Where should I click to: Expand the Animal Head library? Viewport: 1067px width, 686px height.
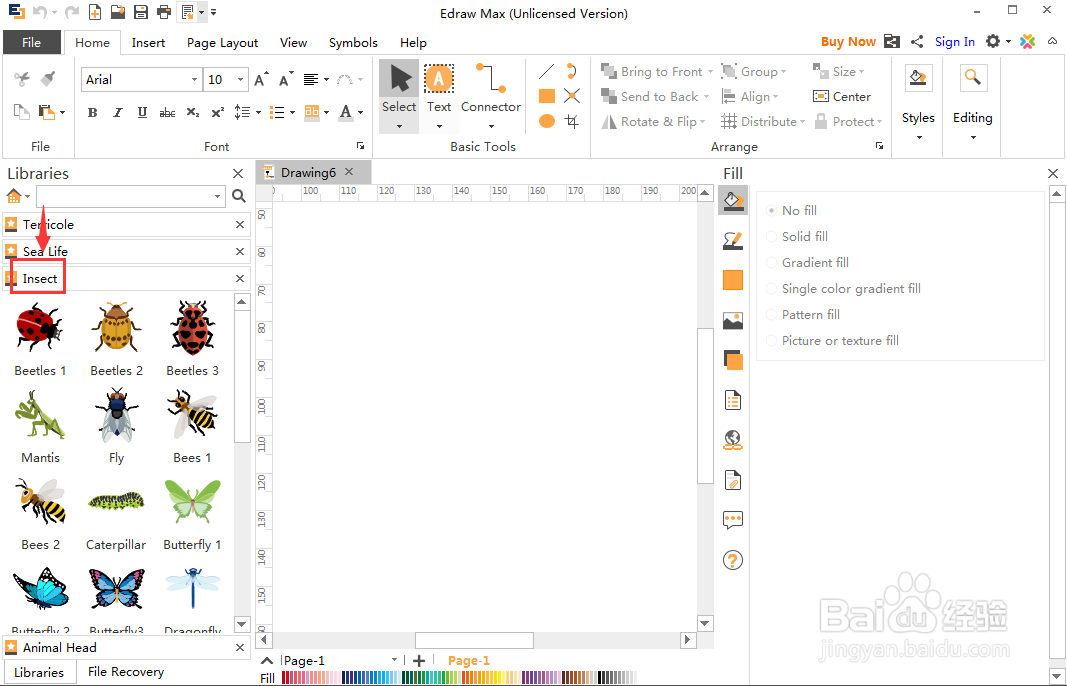(127, 647)
